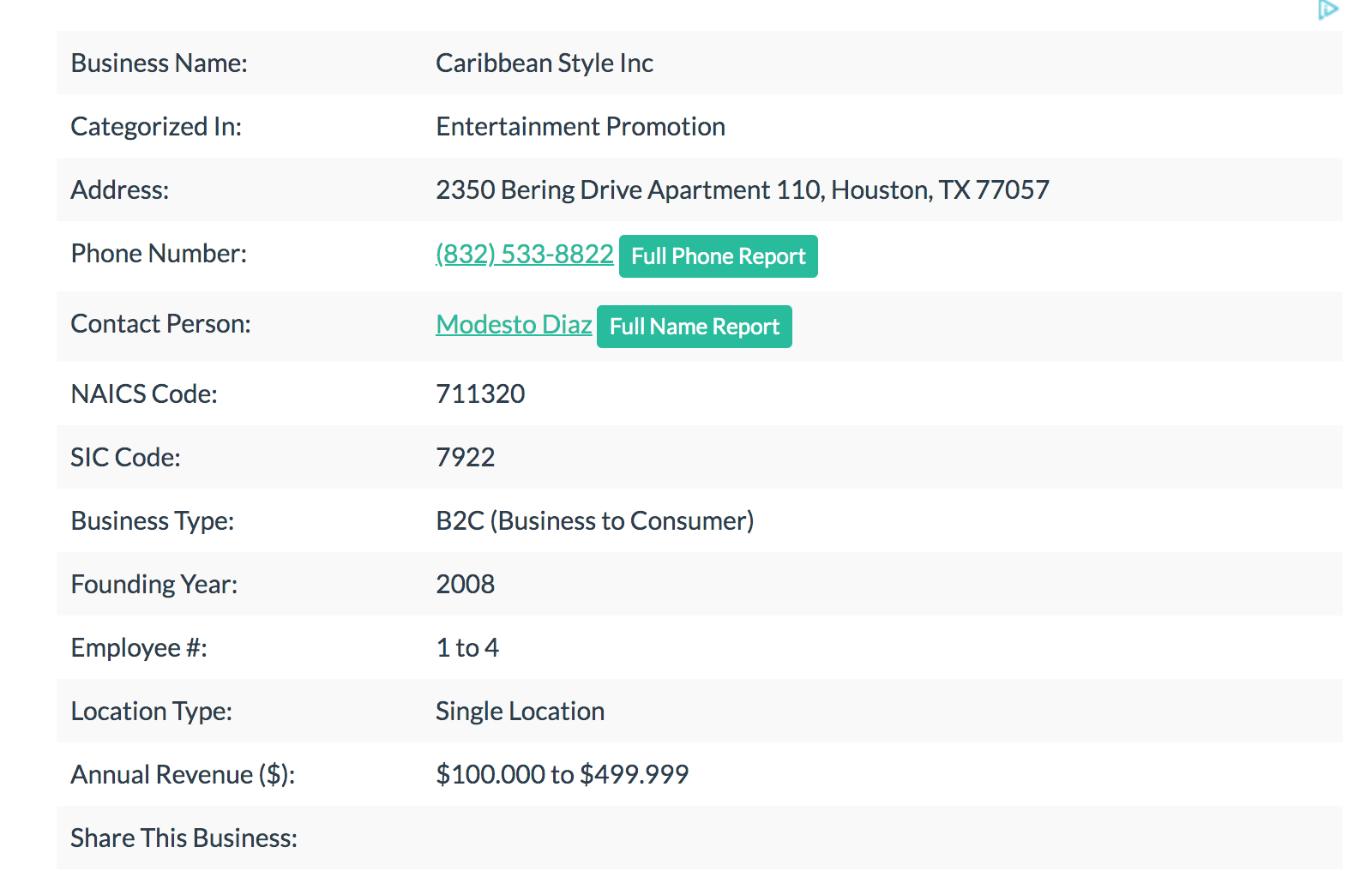This screenshot has width=1372, height=871.
Task: Open the (832) 533-8822 phone link
Action: pyautogui.click(x=524, y=254)
